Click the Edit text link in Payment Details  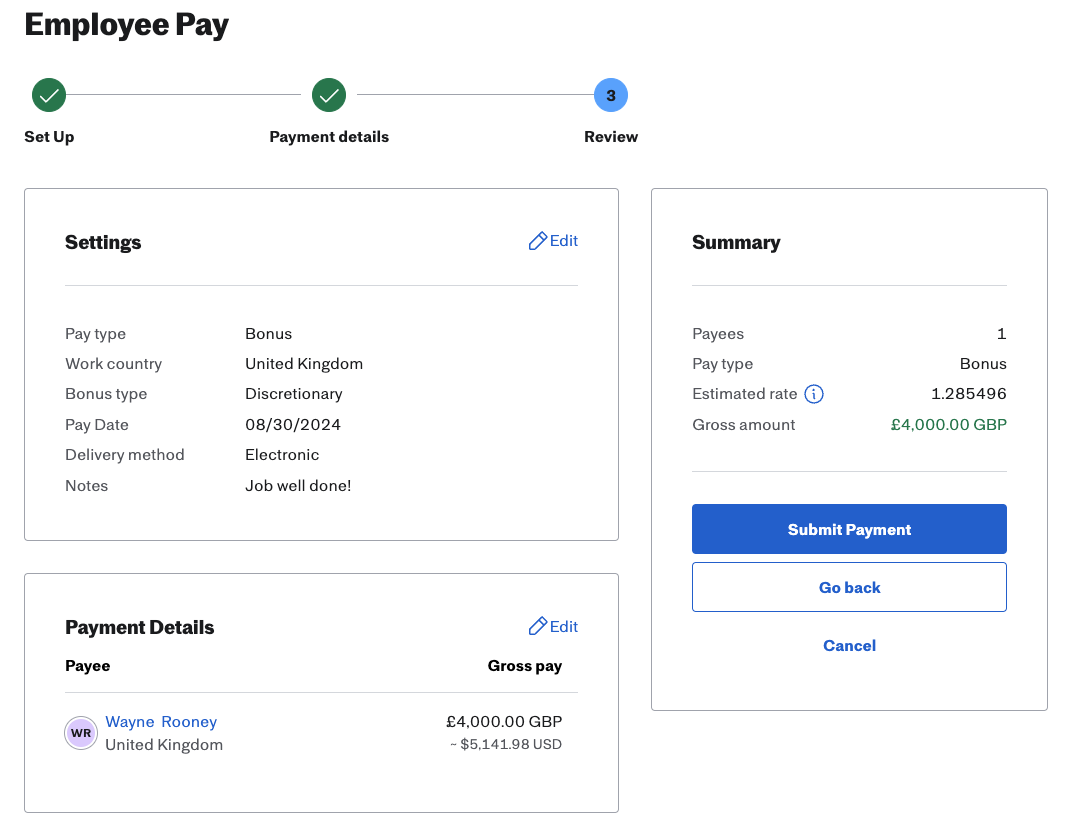pyautogui.click(x=564, y=627)
